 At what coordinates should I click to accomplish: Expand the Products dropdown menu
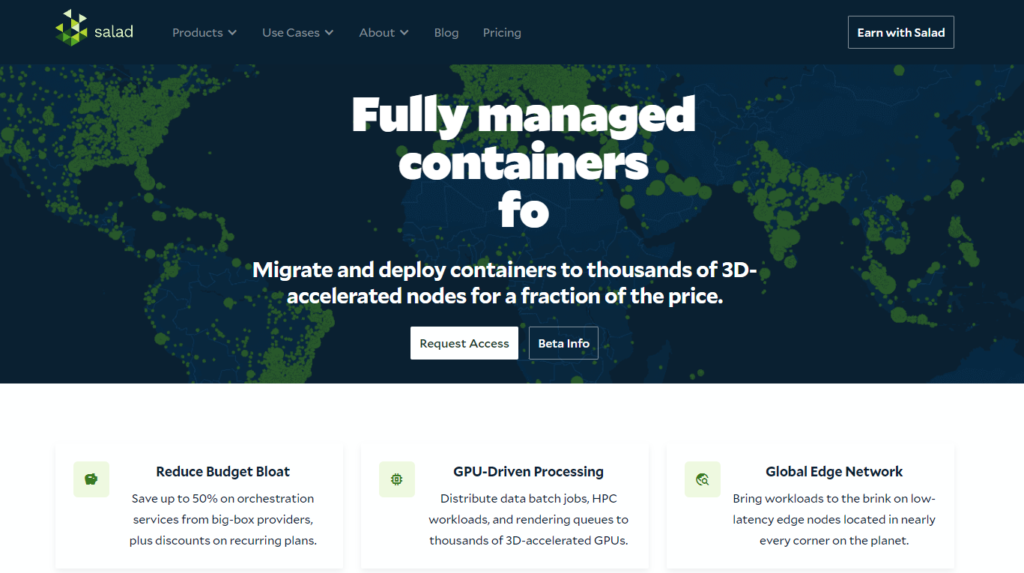pyautogui.click(x=204, y=33)
